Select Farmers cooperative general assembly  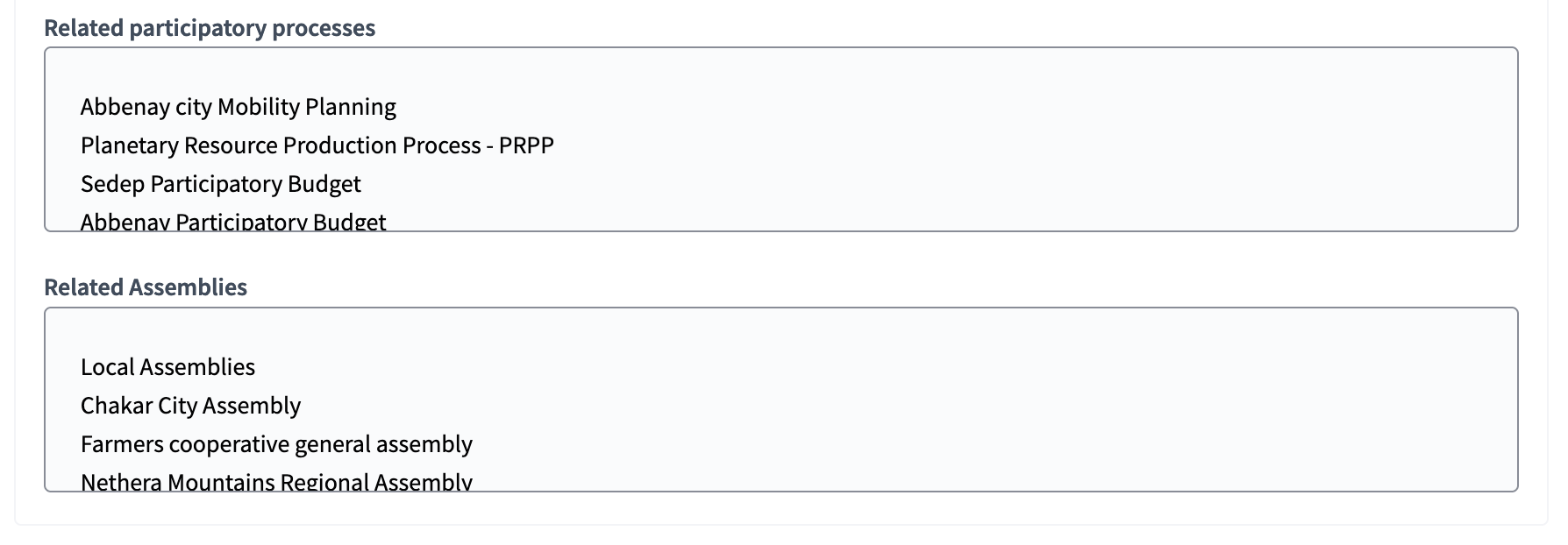[276, 444]
